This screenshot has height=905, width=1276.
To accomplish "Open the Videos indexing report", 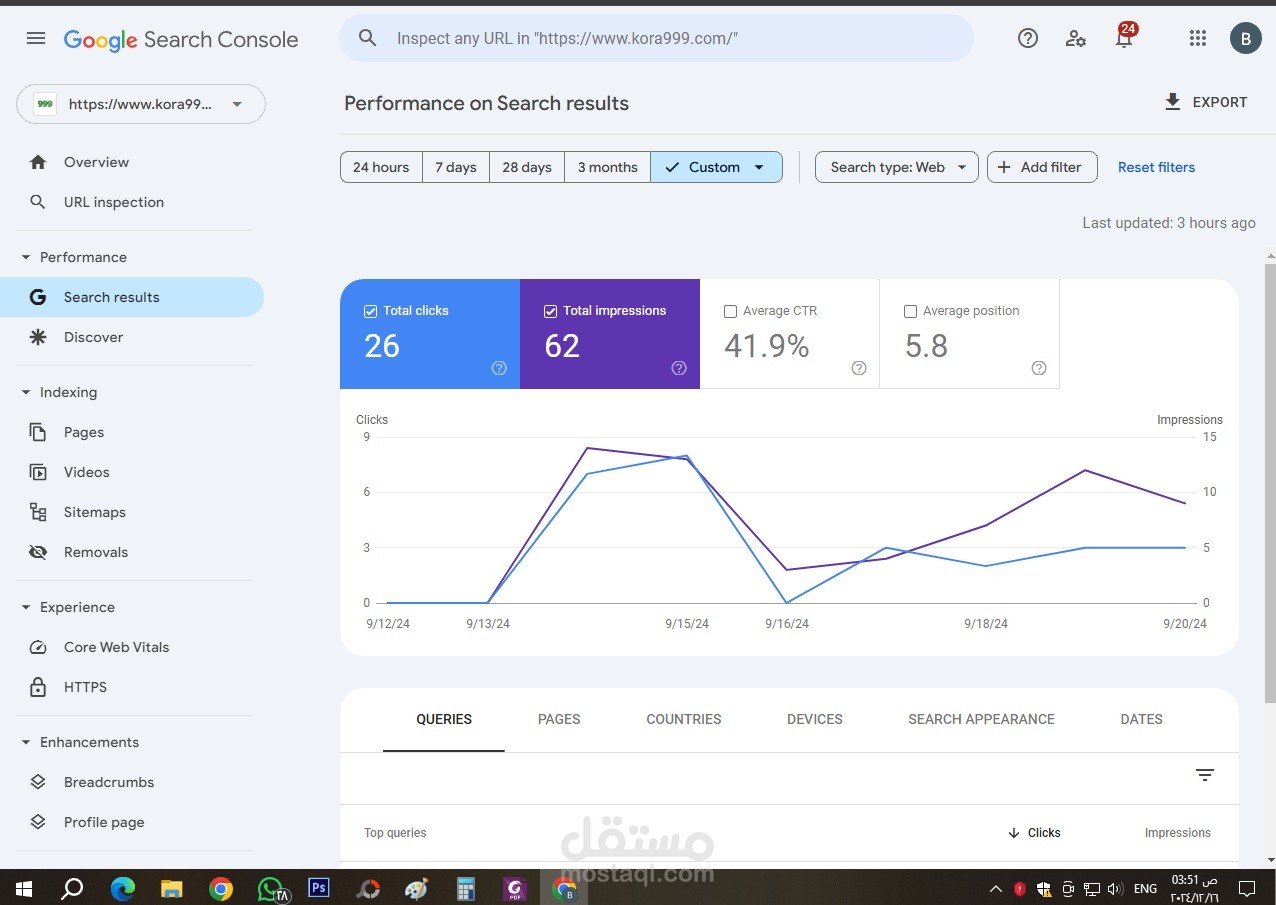I will tap(132, 472).
